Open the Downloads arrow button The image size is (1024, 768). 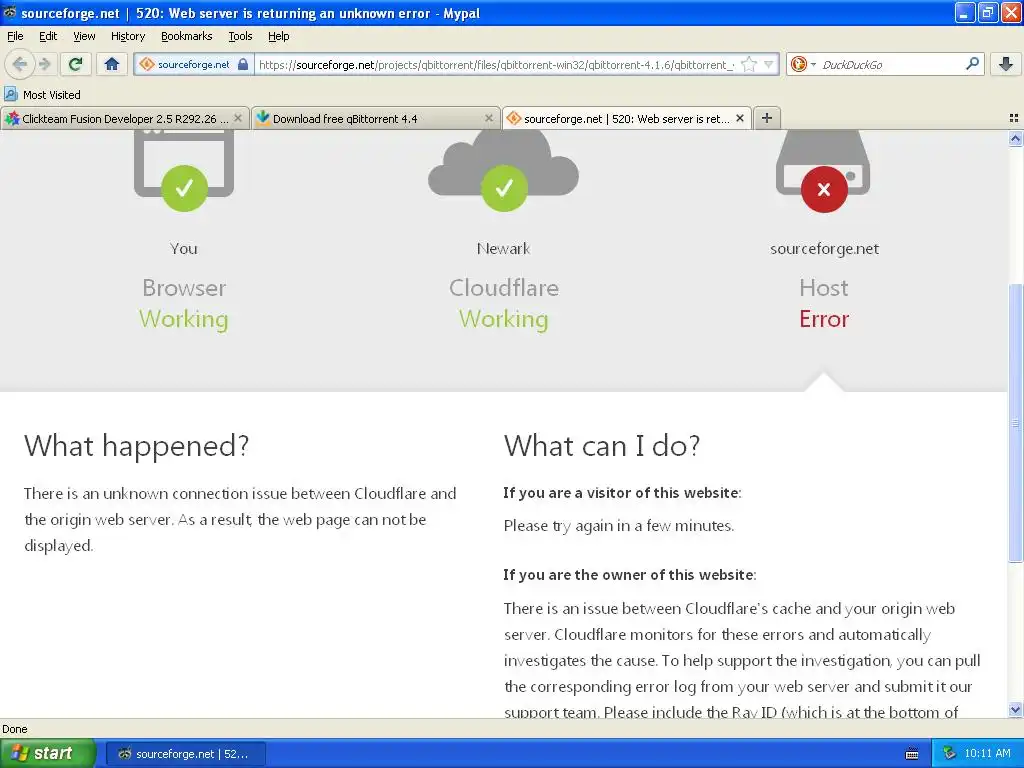click(1006, 64)
